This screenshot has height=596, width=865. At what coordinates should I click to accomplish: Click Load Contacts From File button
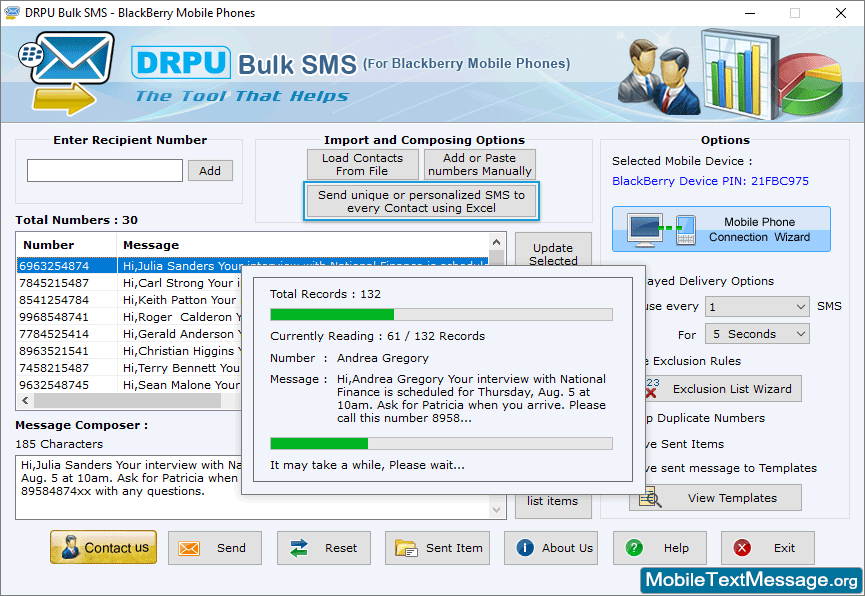click(362, 164)
